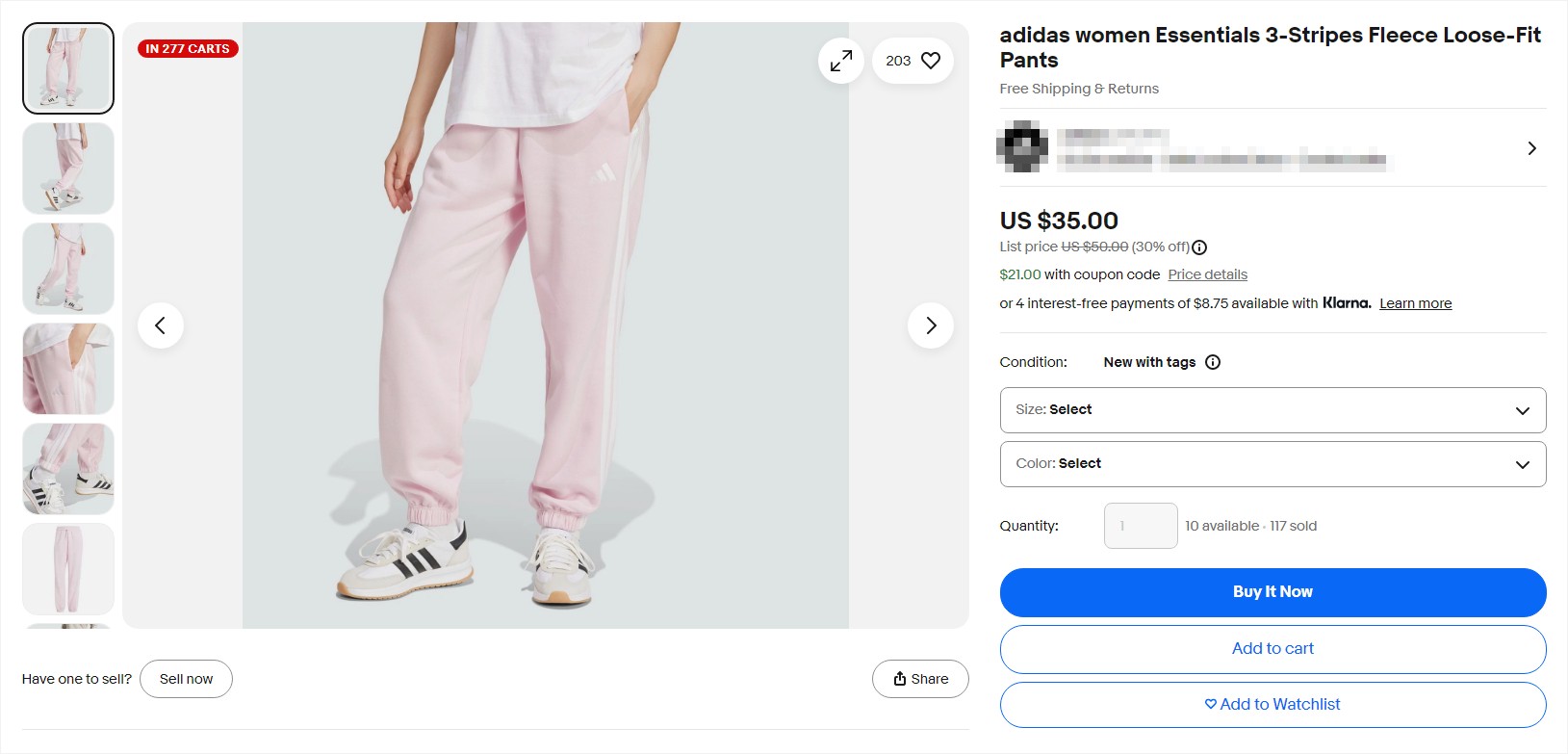The width and height of the screenshot is (1568, 754).
Task: Expand the seller details with the chevron
Action: (x=1530, y=147)
